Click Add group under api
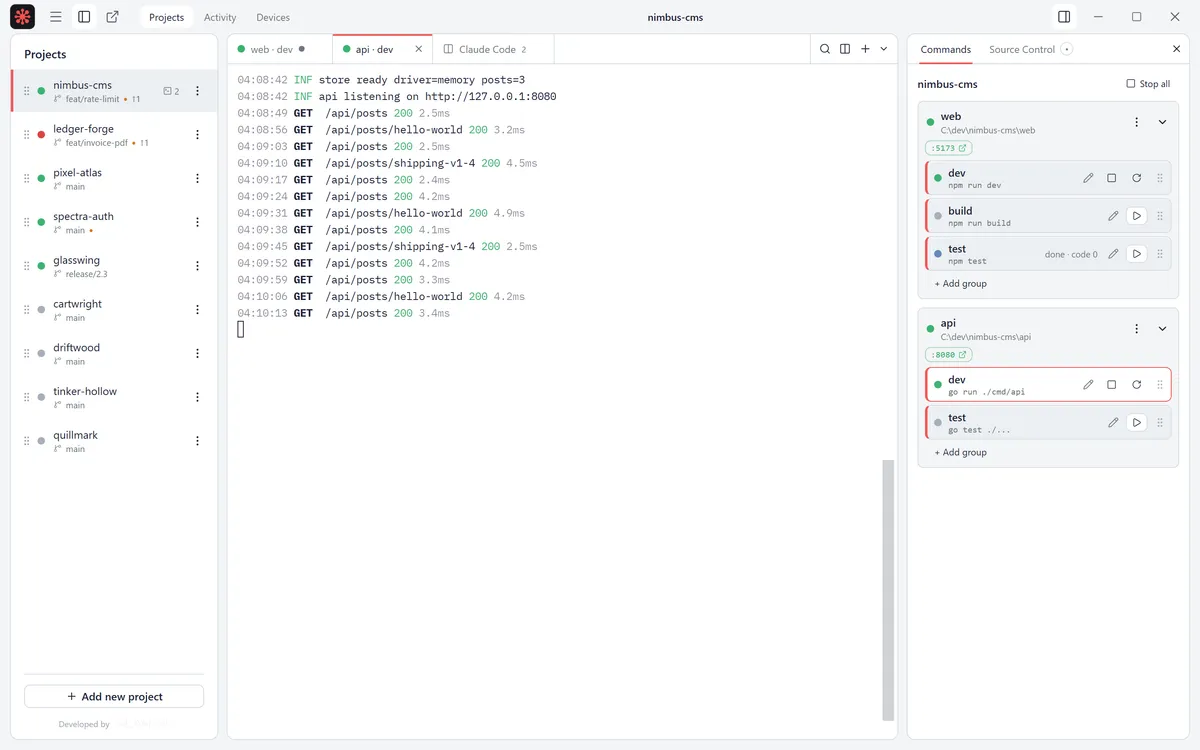 [x=960, y=453]
